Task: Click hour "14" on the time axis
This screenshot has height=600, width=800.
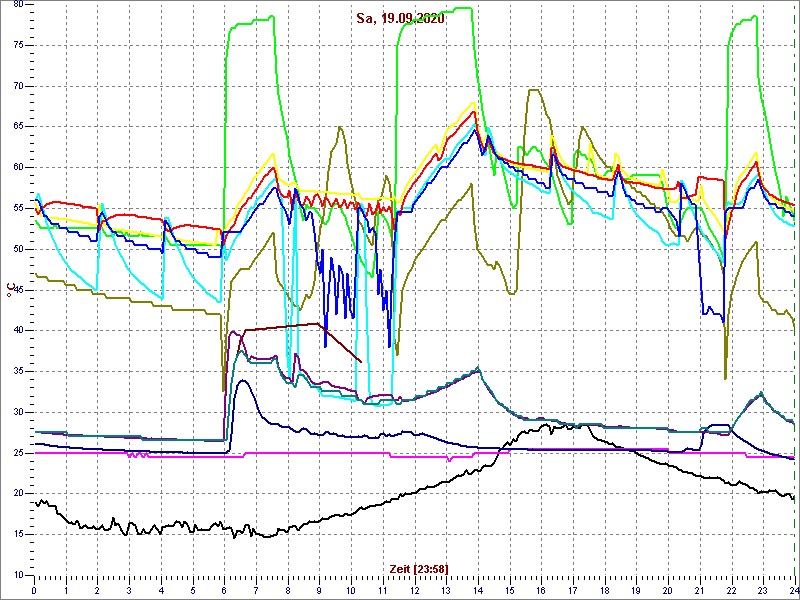Action: coord(478,589)
